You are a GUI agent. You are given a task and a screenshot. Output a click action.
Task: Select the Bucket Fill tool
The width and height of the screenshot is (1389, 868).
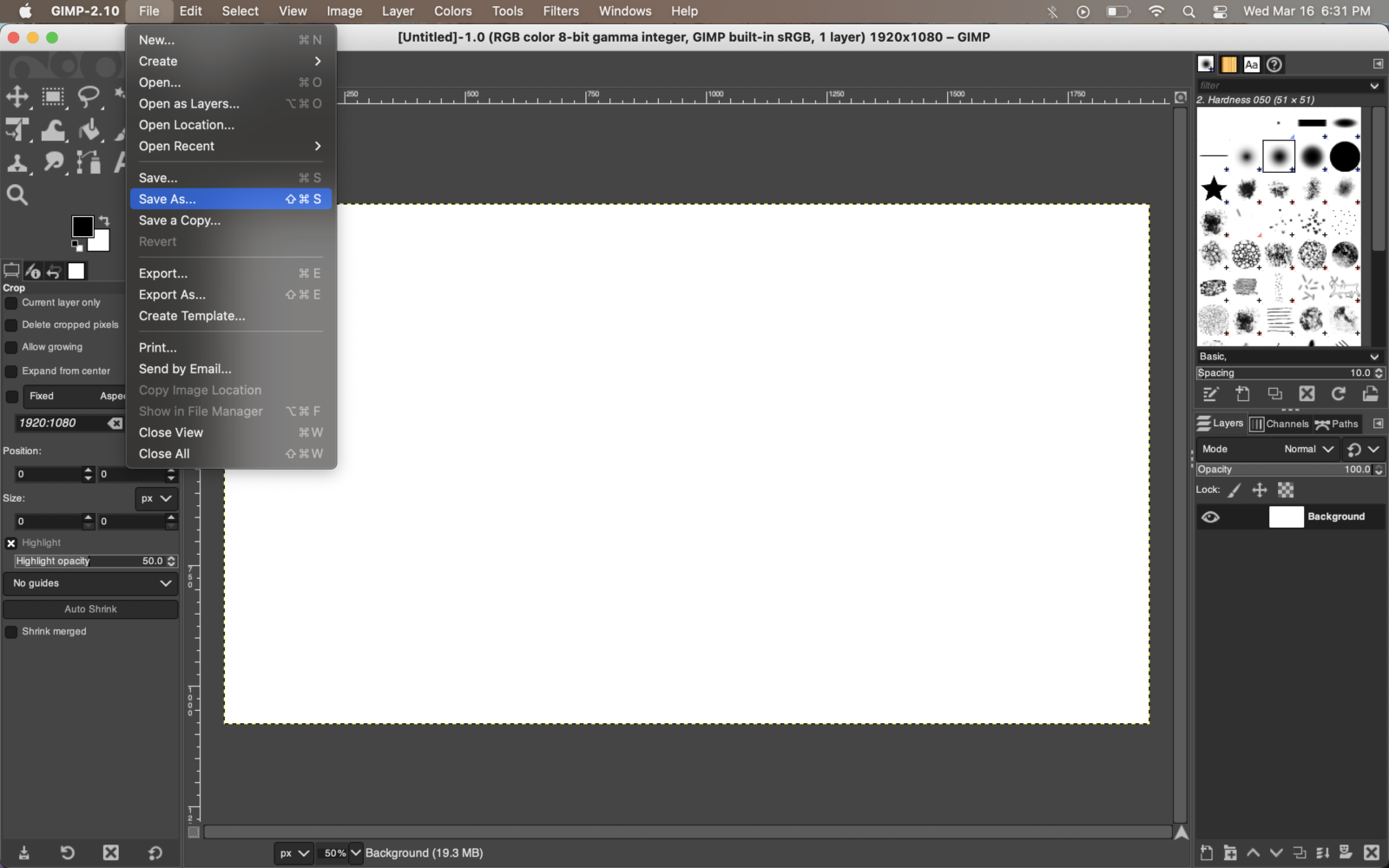tap(89, 130)
